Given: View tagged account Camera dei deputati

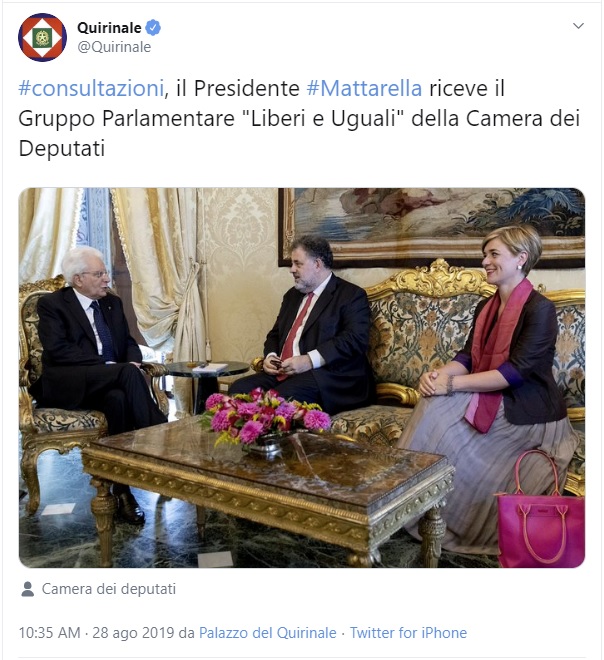Looking at the screenshot, I should coord(109,589).
